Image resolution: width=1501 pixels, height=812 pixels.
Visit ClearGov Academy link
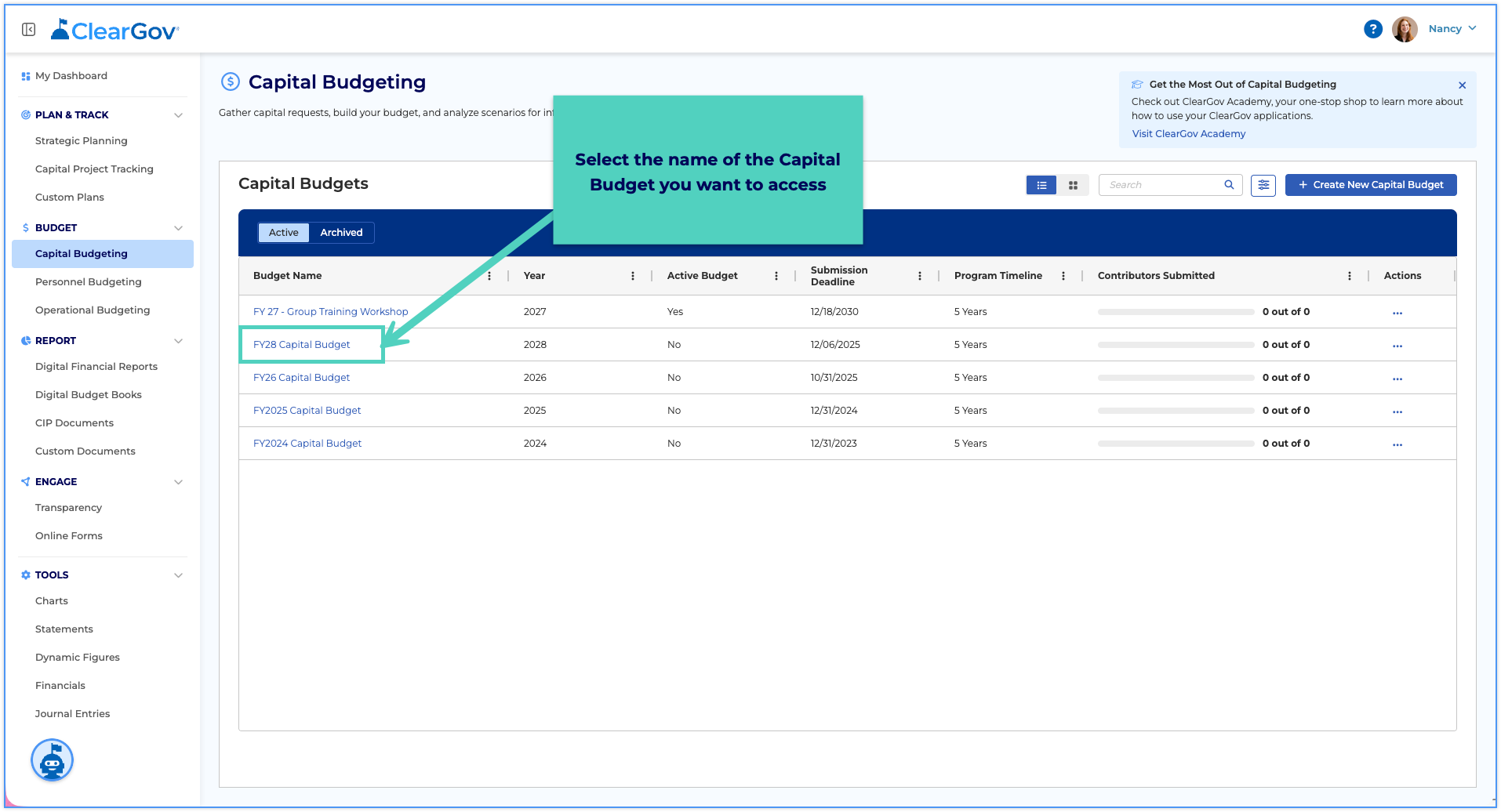point(1188,134)
